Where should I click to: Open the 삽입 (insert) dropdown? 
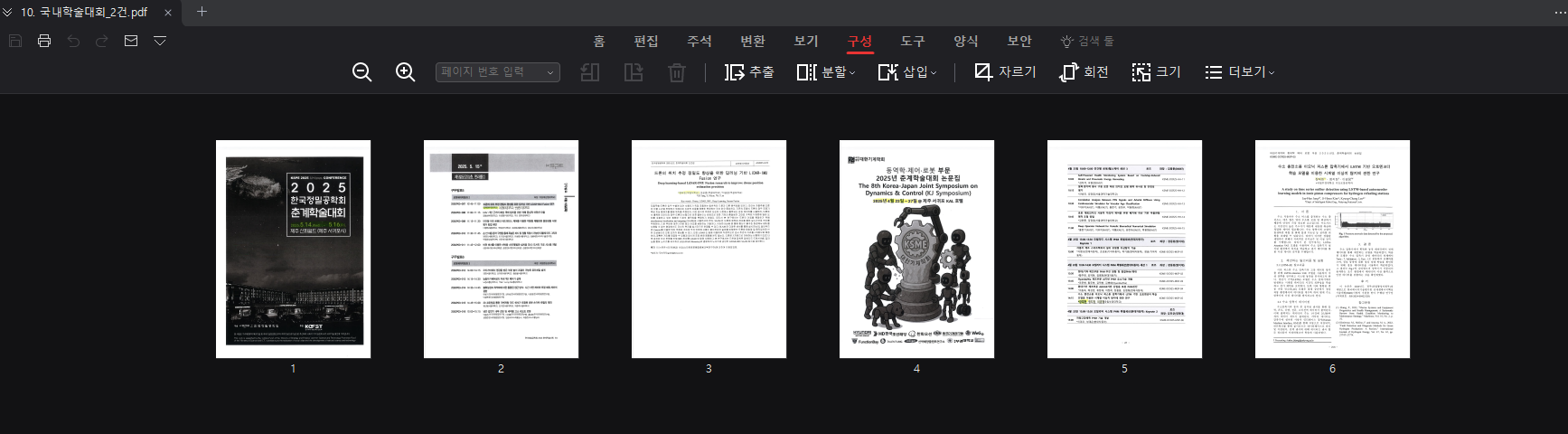[906, 72]
